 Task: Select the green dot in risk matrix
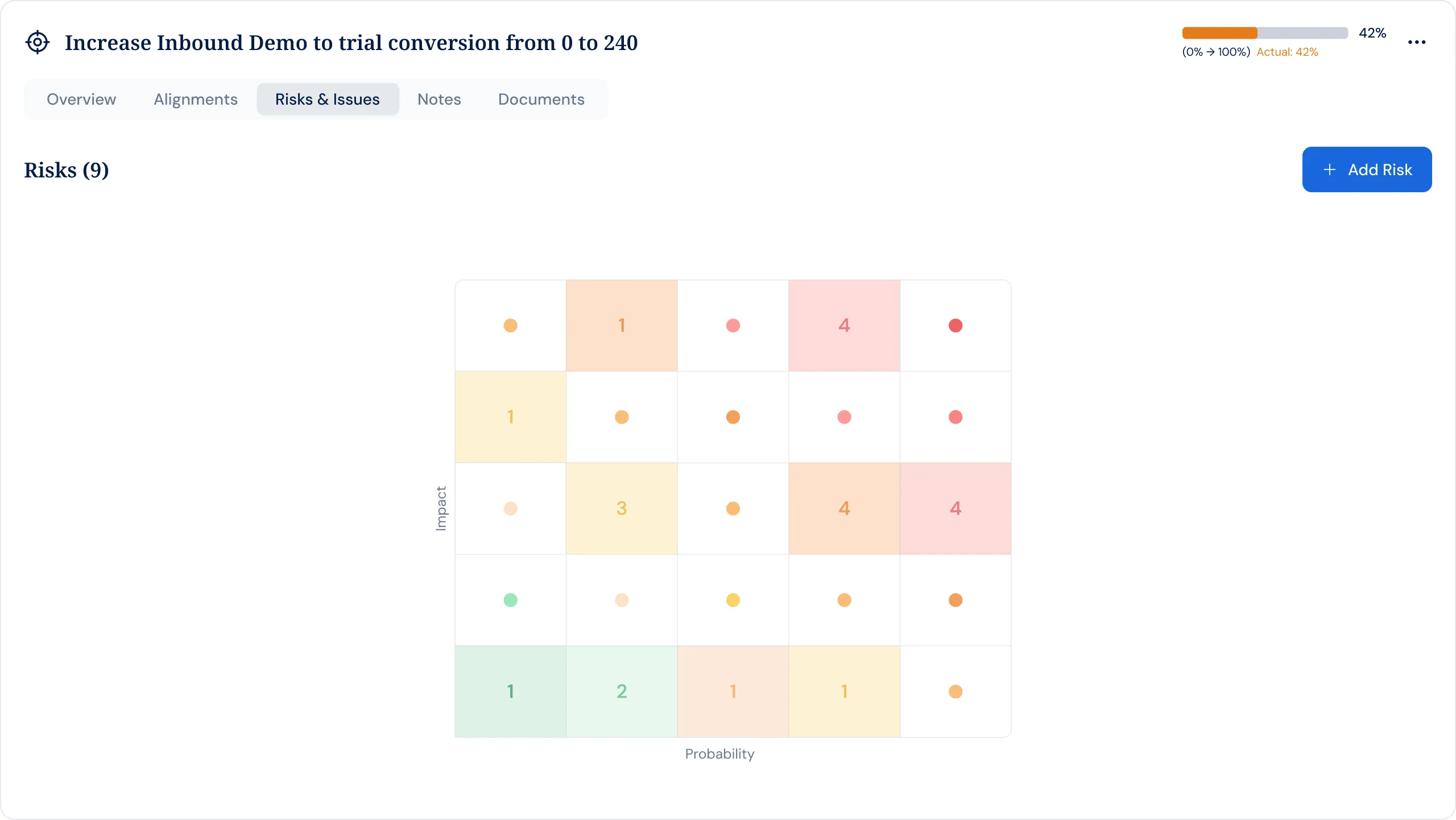point(510,600)
